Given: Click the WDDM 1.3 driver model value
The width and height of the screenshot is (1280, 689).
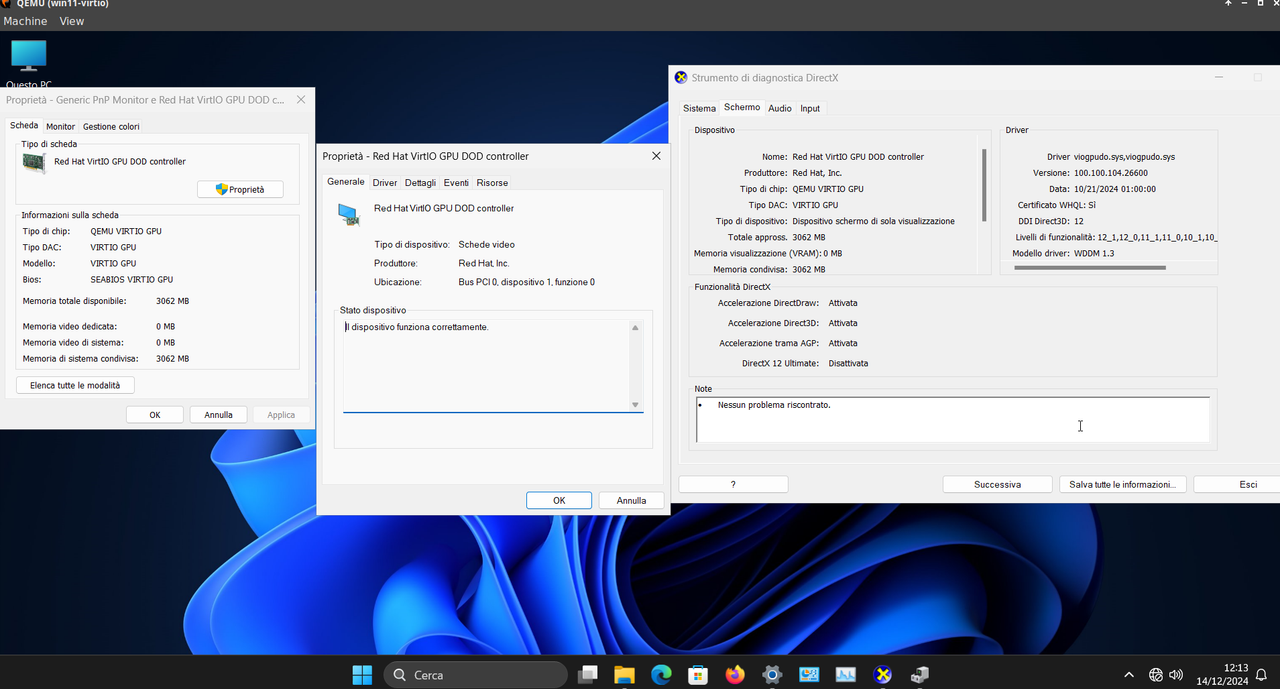Looking at the screenshot, I should (x=1094, y=253).
